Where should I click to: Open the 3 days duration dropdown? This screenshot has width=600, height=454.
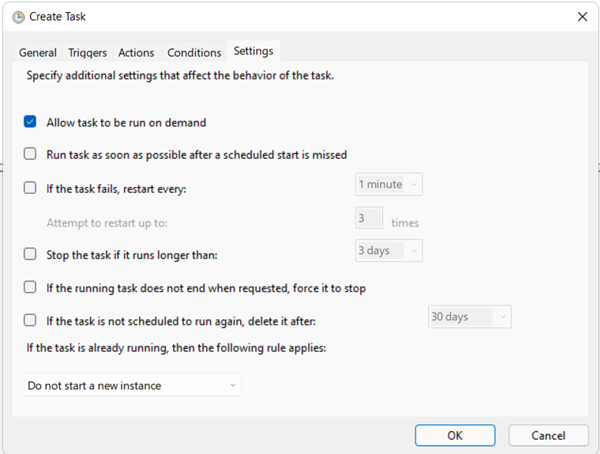coord(389,251)
